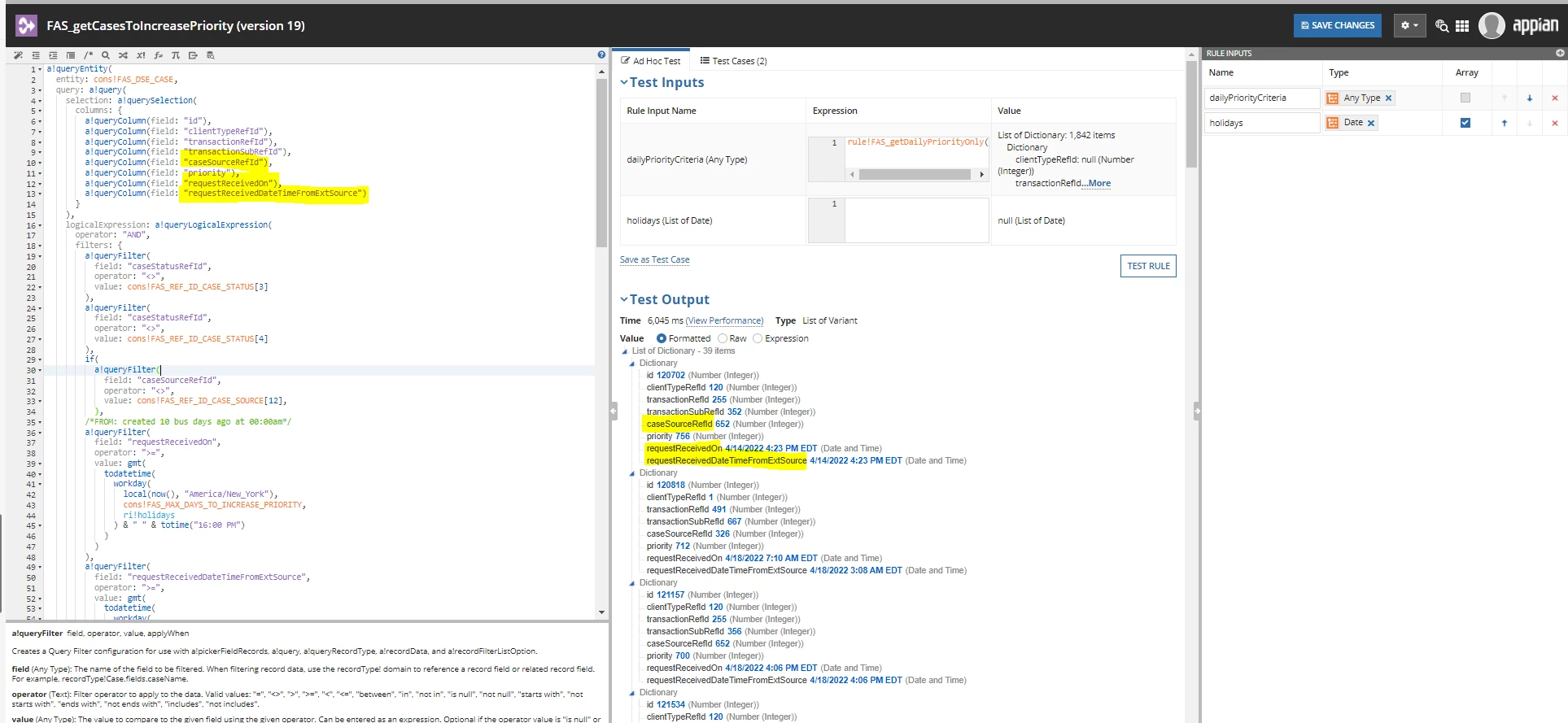The height and width of the screenshot is (723, 1568).
Task: Click the holidays name input field
Action: click(1262, 123)
